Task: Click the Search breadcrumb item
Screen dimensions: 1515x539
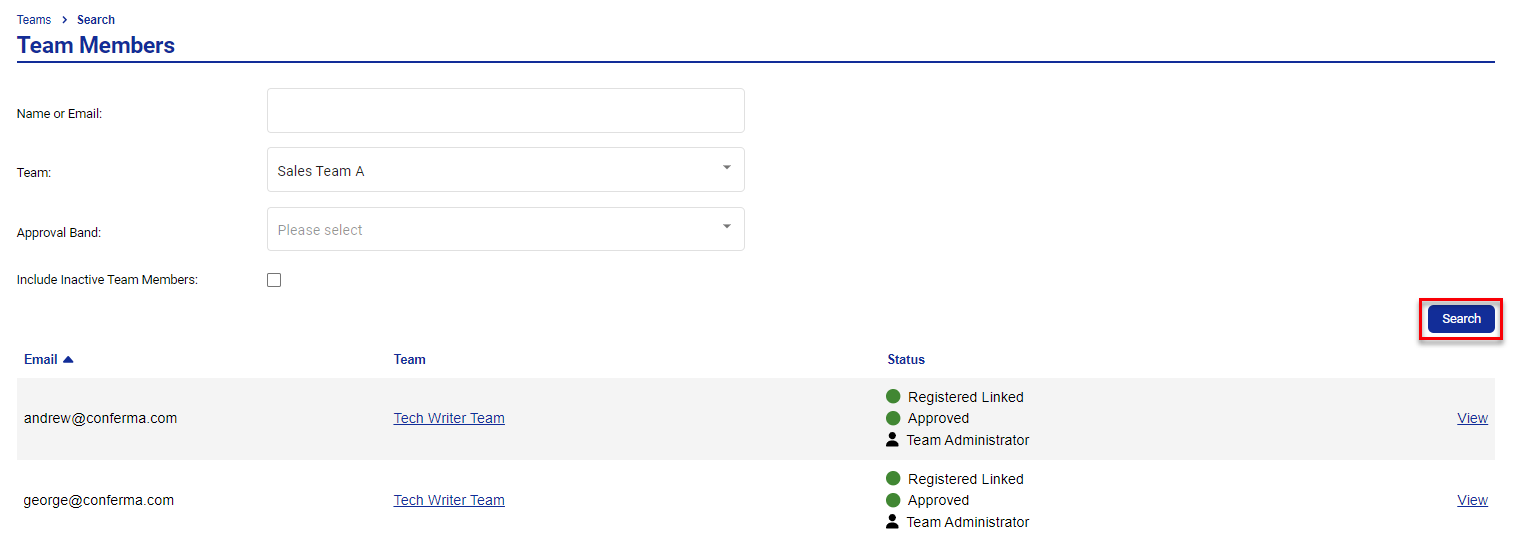Action: (96, 20)
